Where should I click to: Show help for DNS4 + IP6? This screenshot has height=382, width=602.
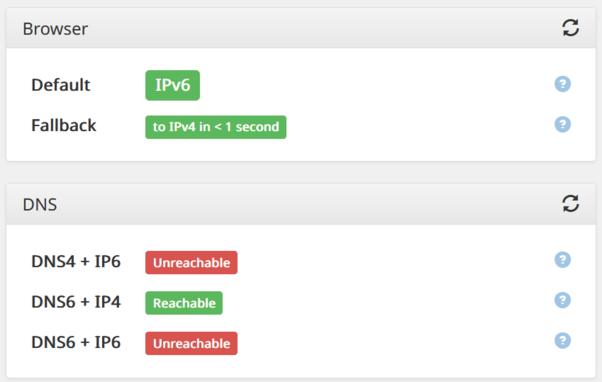[x=562, y=260]
